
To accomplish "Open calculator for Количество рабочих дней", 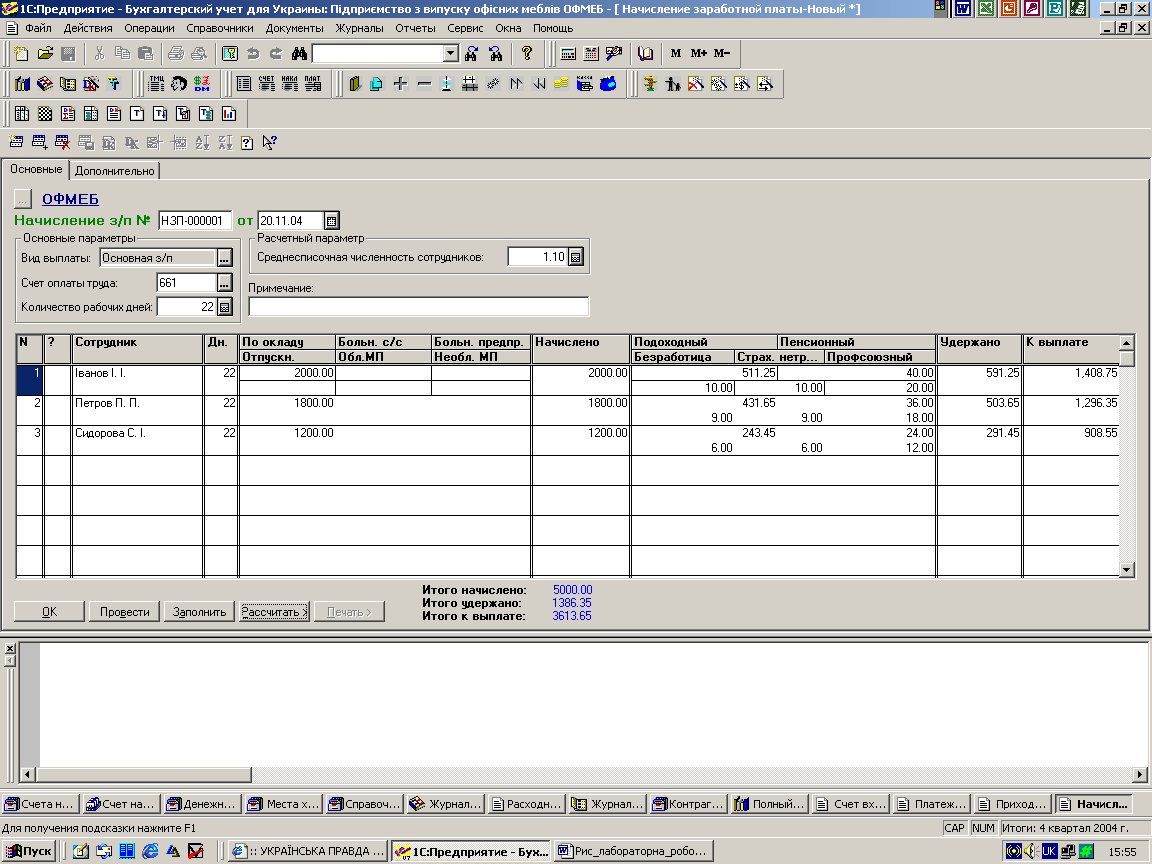I will click(225, 307).
